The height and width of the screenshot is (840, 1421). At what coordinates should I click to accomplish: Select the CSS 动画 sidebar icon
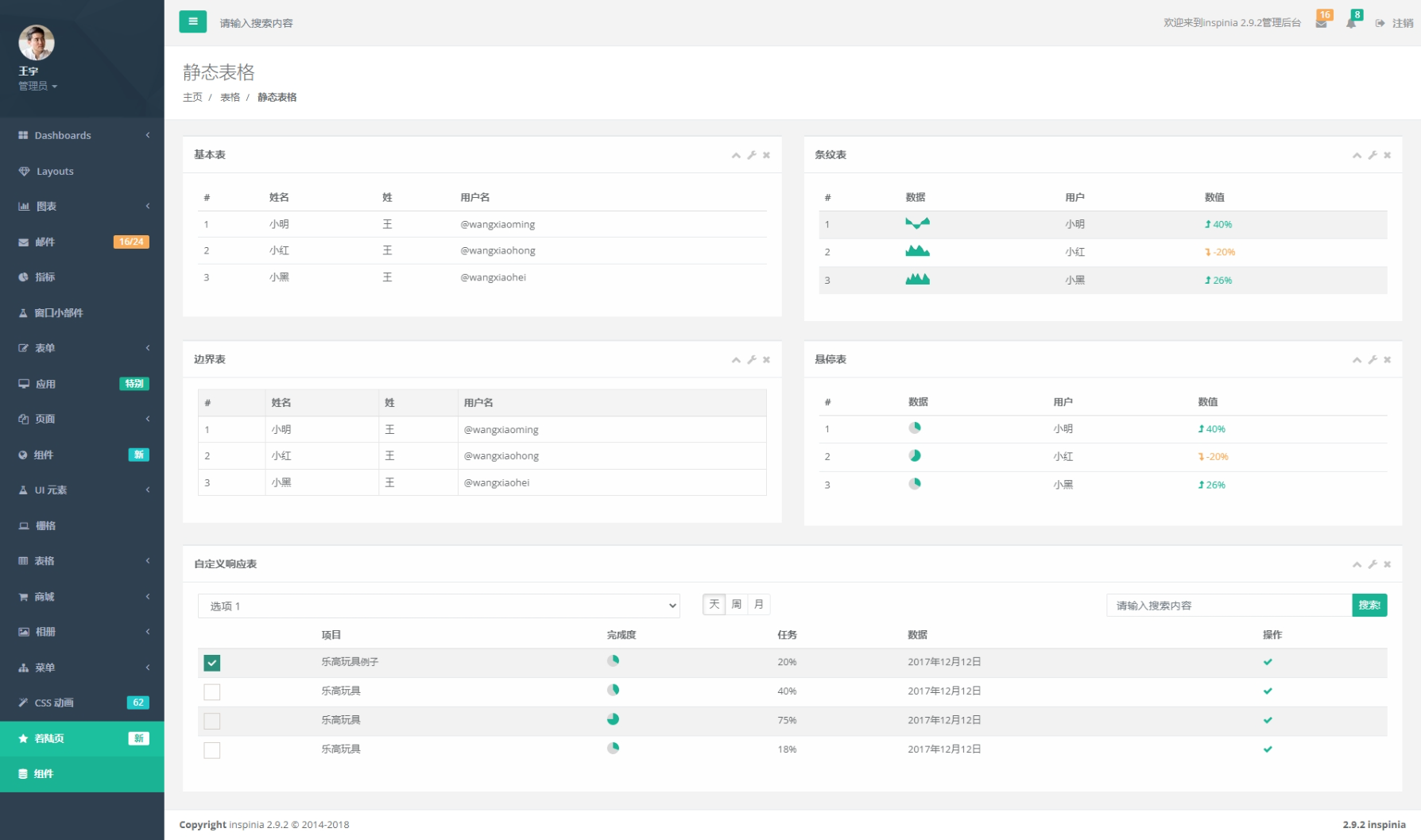[23, 703]
